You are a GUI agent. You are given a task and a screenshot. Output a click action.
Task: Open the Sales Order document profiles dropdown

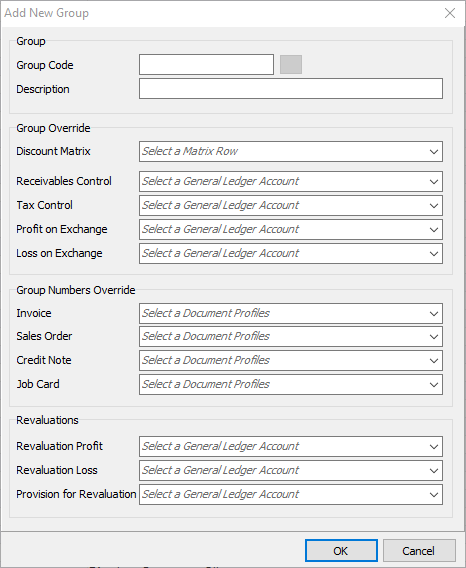click(291, 337)
